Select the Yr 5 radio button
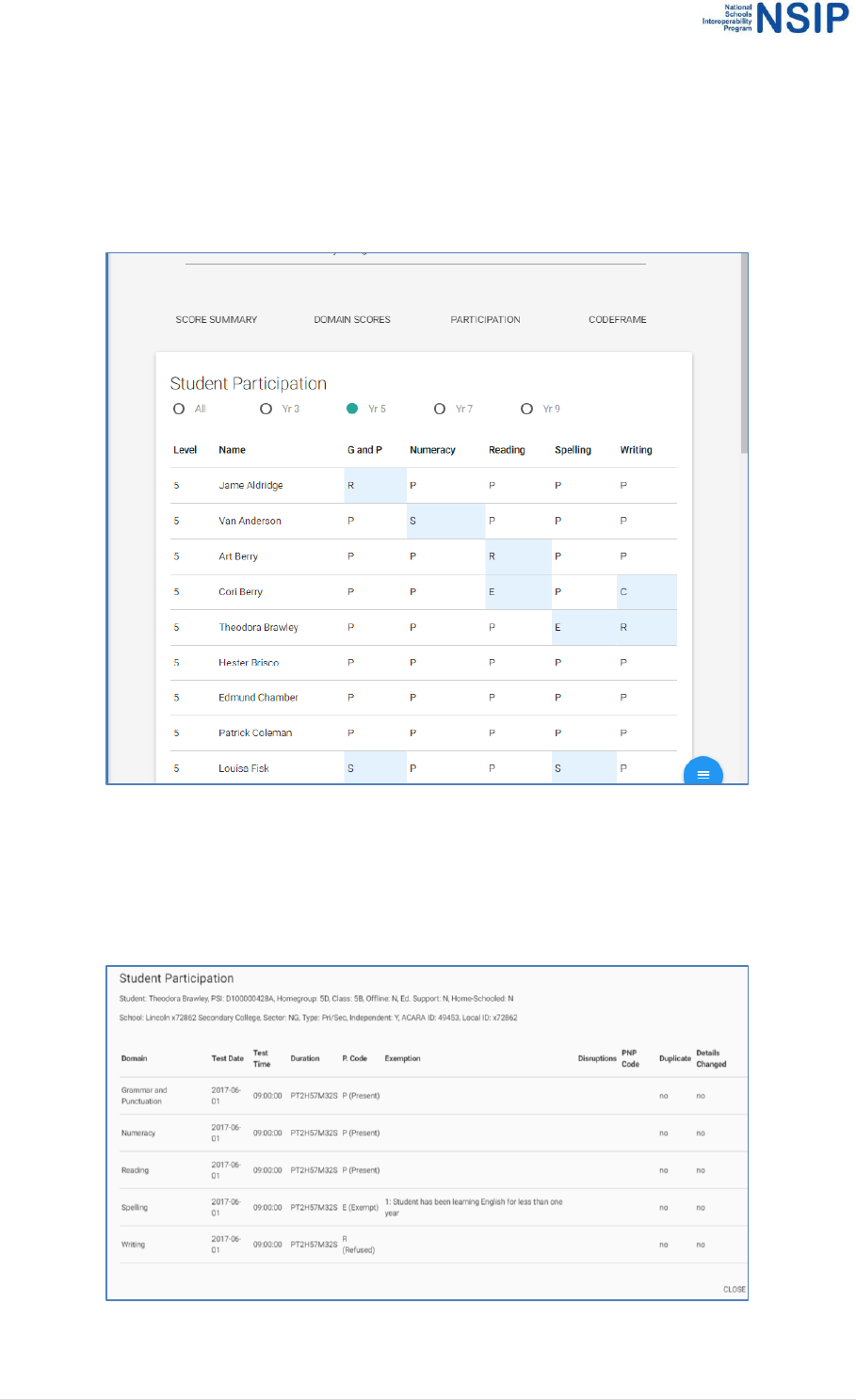Screen dimensions: 856x1400 352,409
